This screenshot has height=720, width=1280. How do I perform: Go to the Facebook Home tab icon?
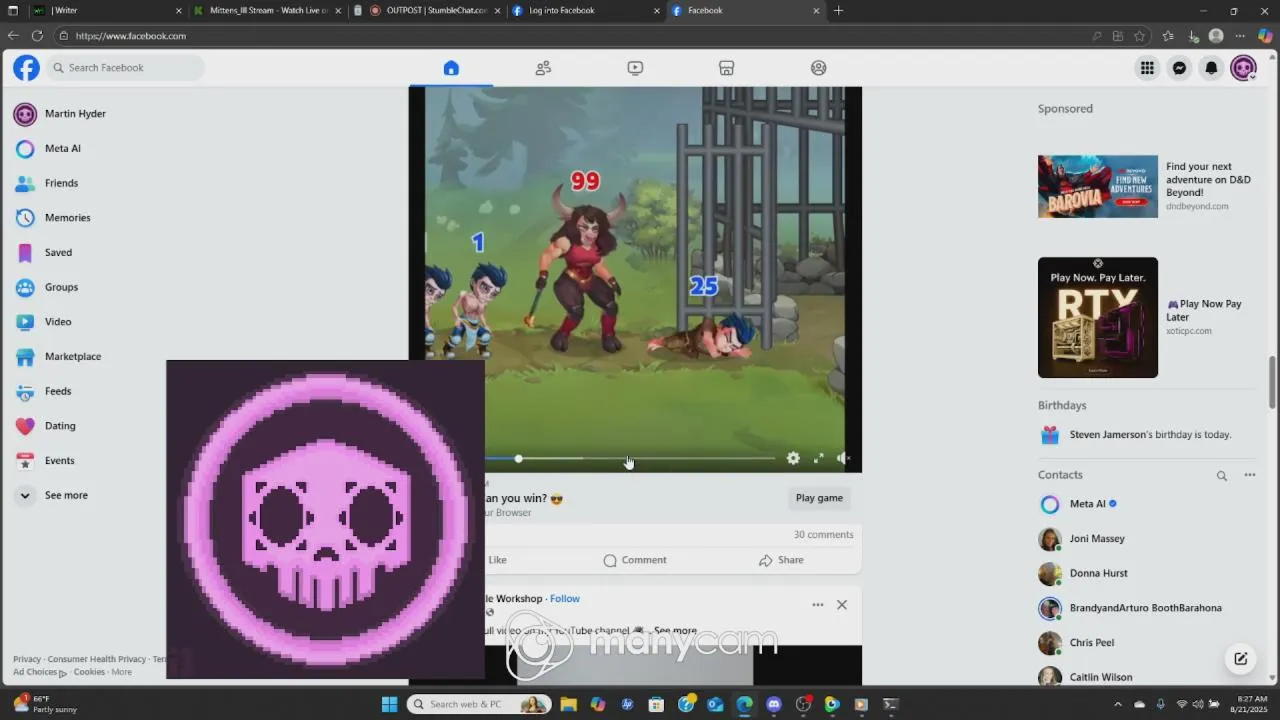(451, 68)
